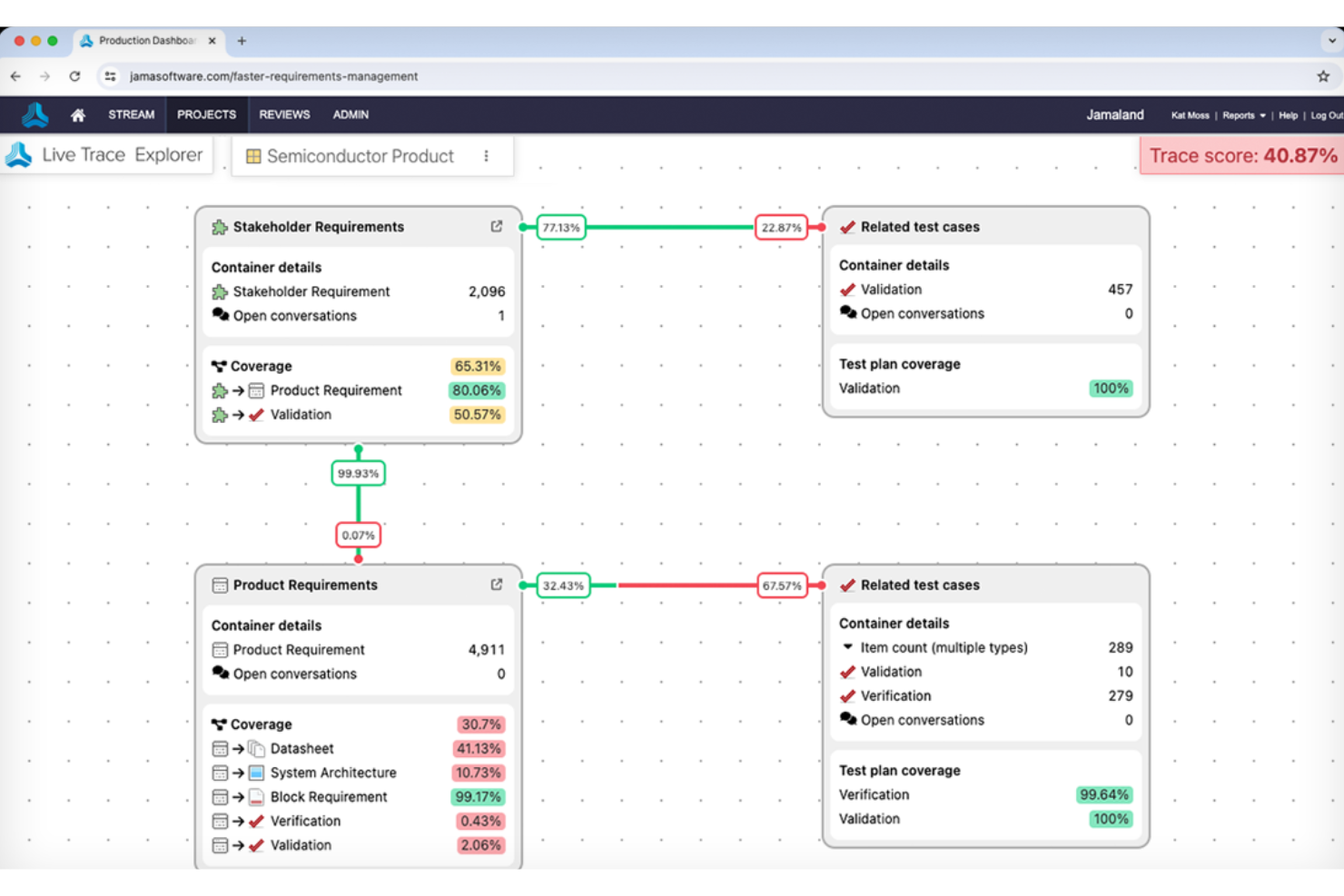Click the 67.57% trace link badge

pos(782,586)
